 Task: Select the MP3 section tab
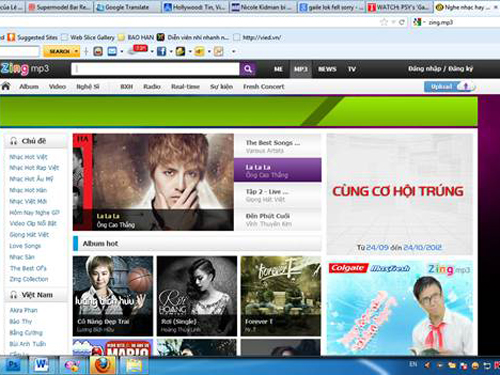[x=301, y=69]
